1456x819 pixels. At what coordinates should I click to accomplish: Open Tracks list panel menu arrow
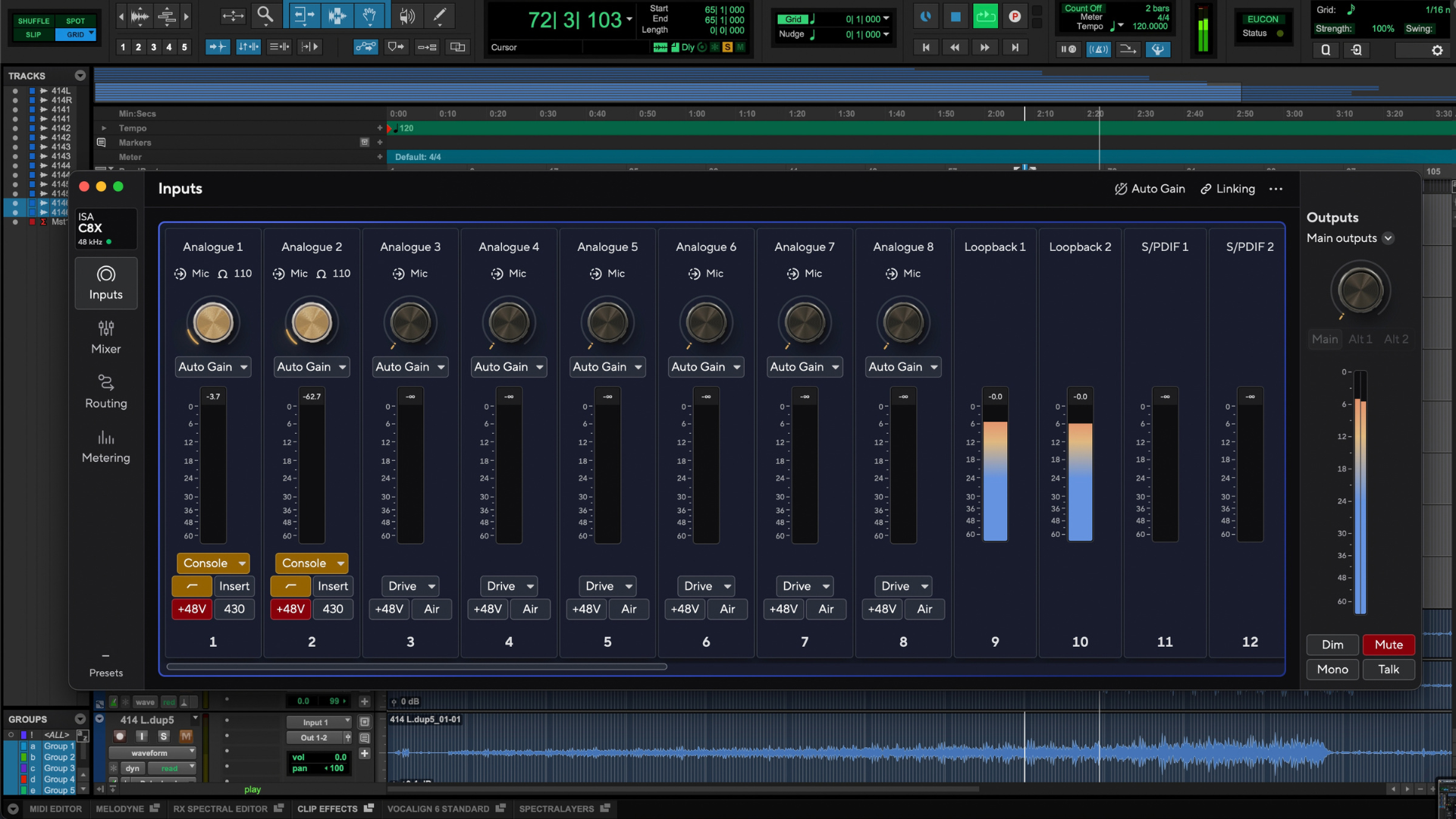(x=80, y=76)
